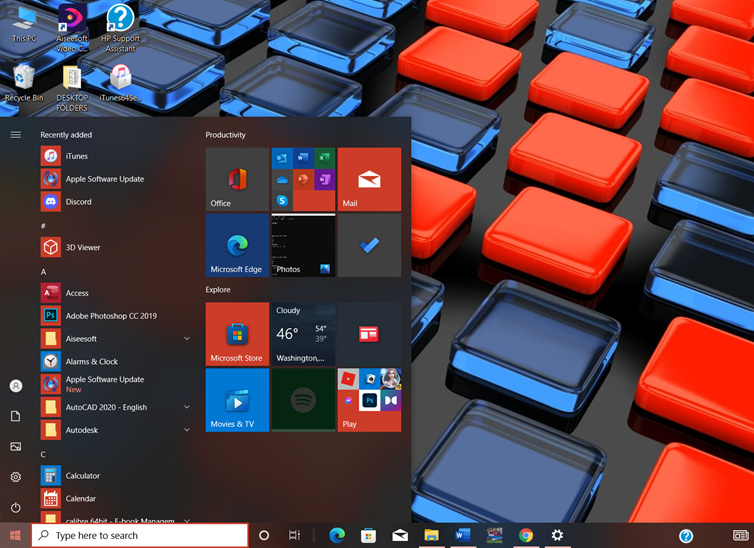Open the Office apps group tile with Word and Excel

[x=303, y=179]
